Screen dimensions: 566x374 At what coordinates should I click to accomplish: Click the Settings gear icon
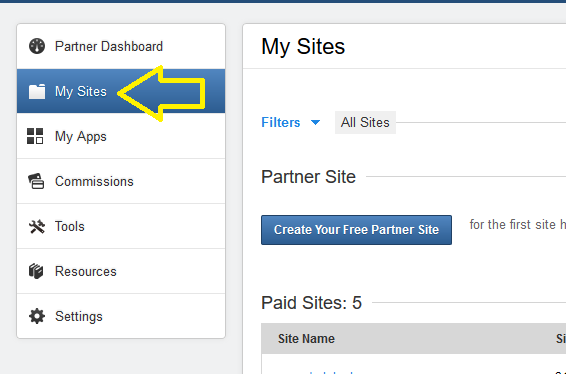(37, 316)
